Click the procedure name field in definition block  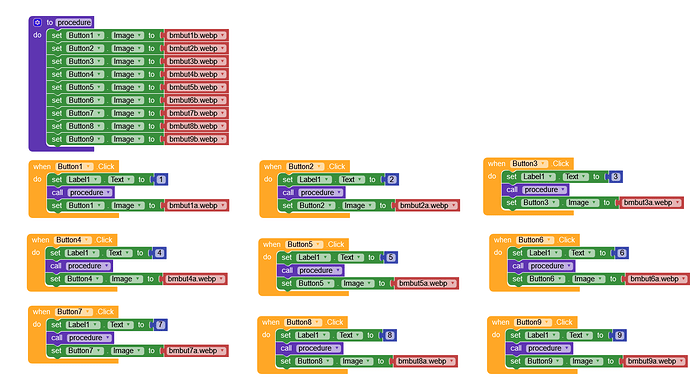click(x=74, y=22)
